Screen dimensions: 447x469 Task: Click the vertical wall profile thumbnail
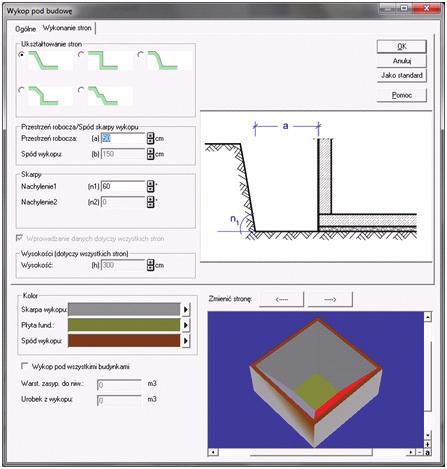[x=109, y=60]
